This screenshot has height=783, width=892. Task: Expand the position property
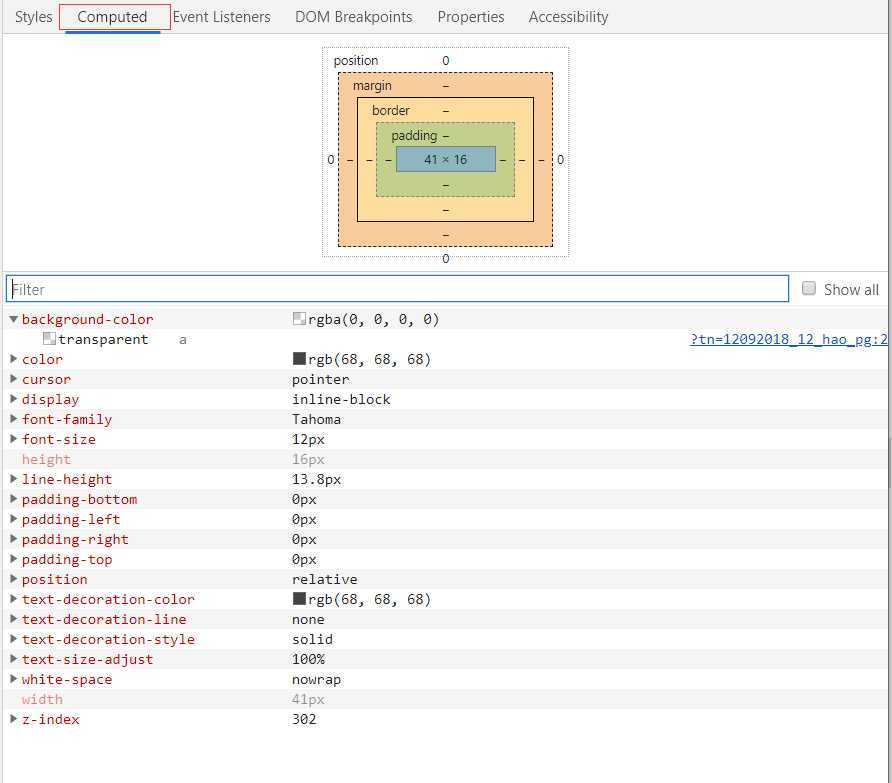[14, 579]
